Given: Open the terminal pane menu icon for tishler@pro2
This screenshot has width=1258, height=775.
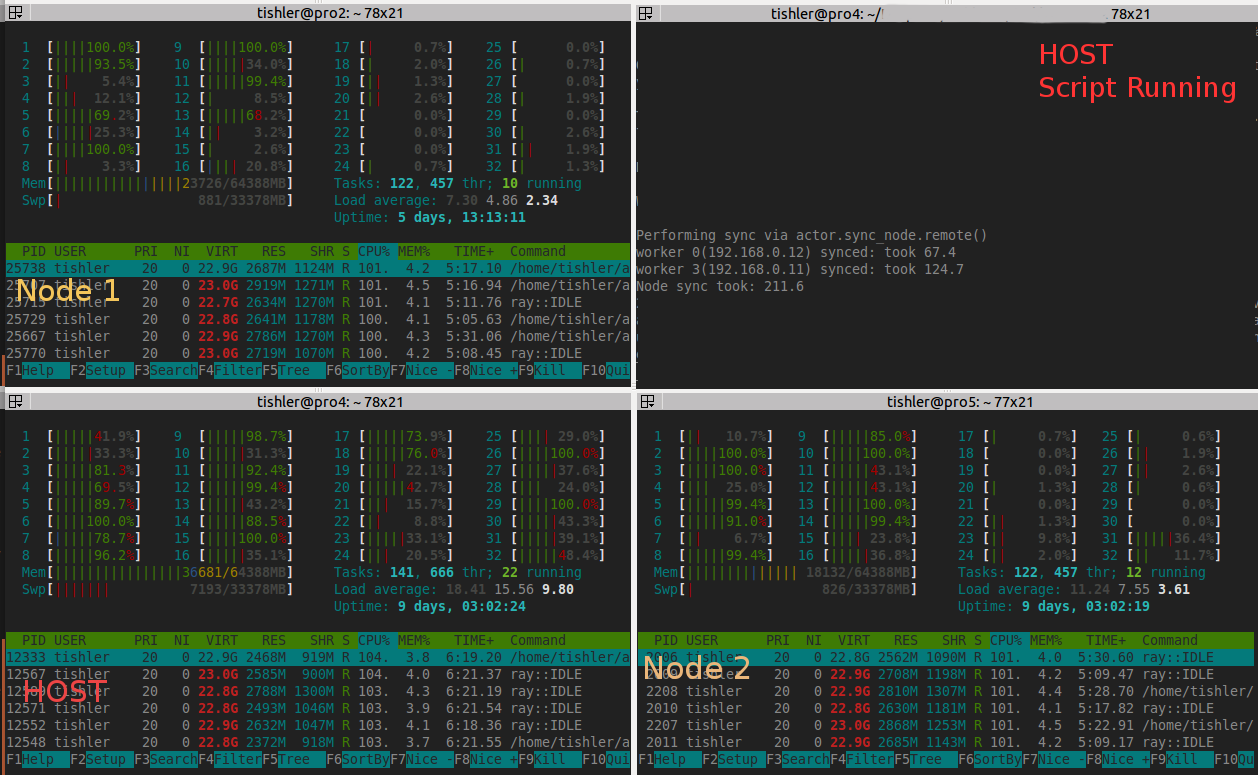Looking at the screenshot, I should pyautogui.click(x=15, y=13).
